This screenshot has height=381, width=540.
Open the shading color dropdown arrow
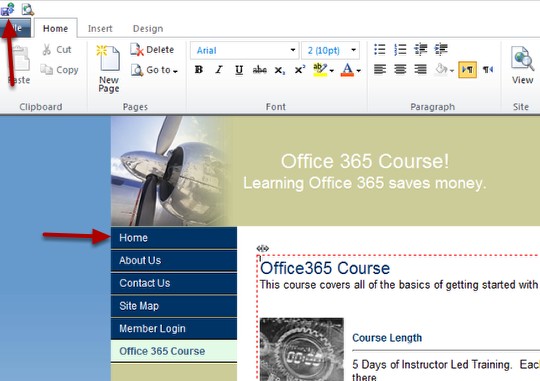pyautogui.click(x=451, y=71)
